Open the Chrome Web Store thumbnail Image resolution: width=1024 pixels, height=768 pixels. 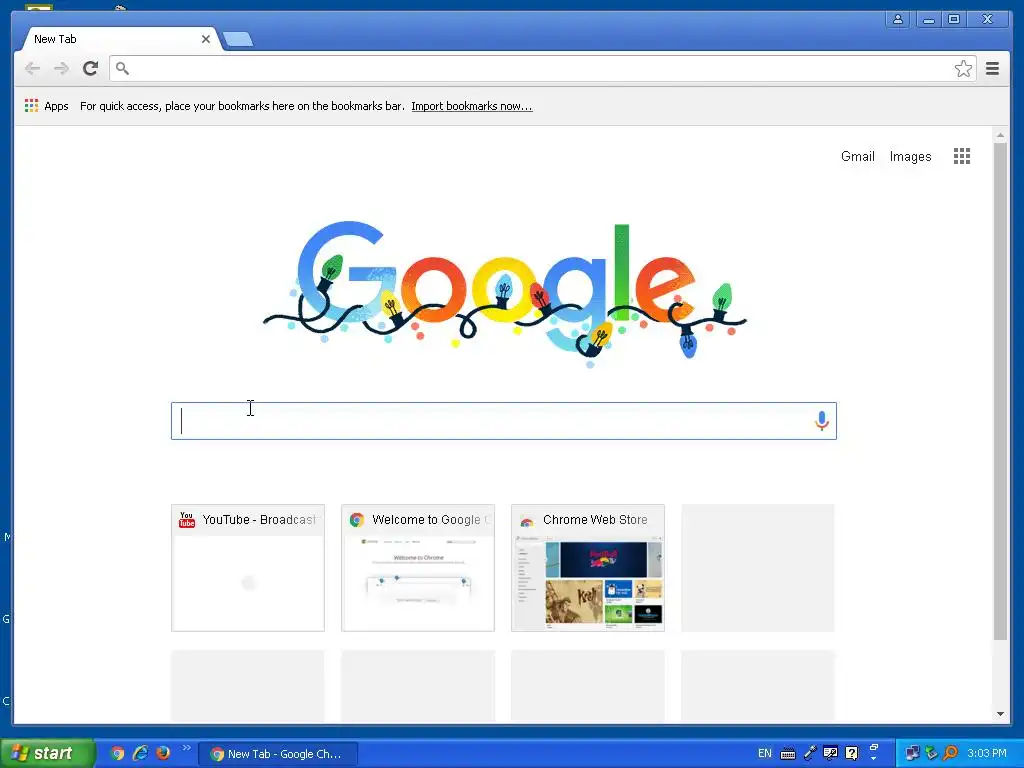[588, 568]
